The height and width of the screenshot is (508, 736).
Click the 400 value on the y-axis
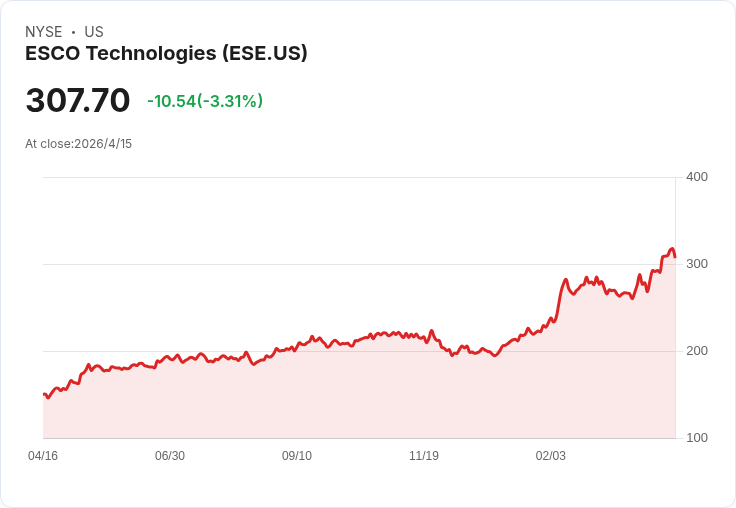(x=697, y=177)
